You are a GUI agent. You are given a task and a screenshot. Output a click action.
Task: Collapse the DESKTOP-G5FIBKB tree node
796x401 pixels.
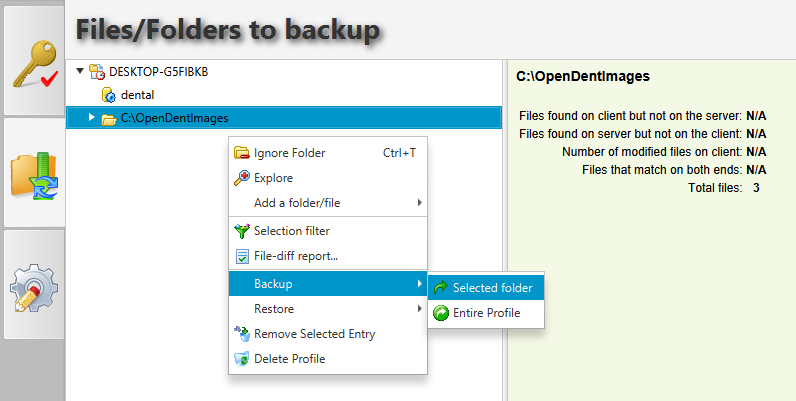click(80, 71)
